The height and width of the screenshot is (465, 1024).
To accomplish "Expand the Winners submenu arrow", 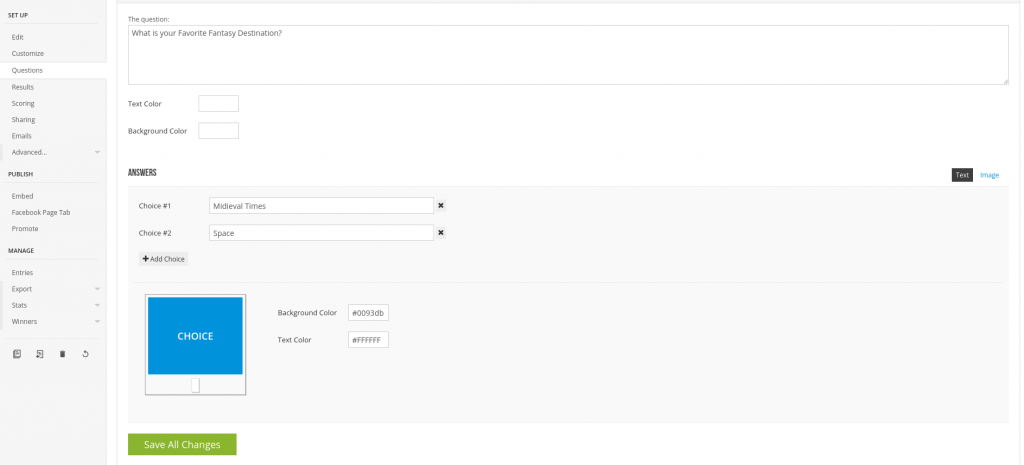I will click(97, 321).
